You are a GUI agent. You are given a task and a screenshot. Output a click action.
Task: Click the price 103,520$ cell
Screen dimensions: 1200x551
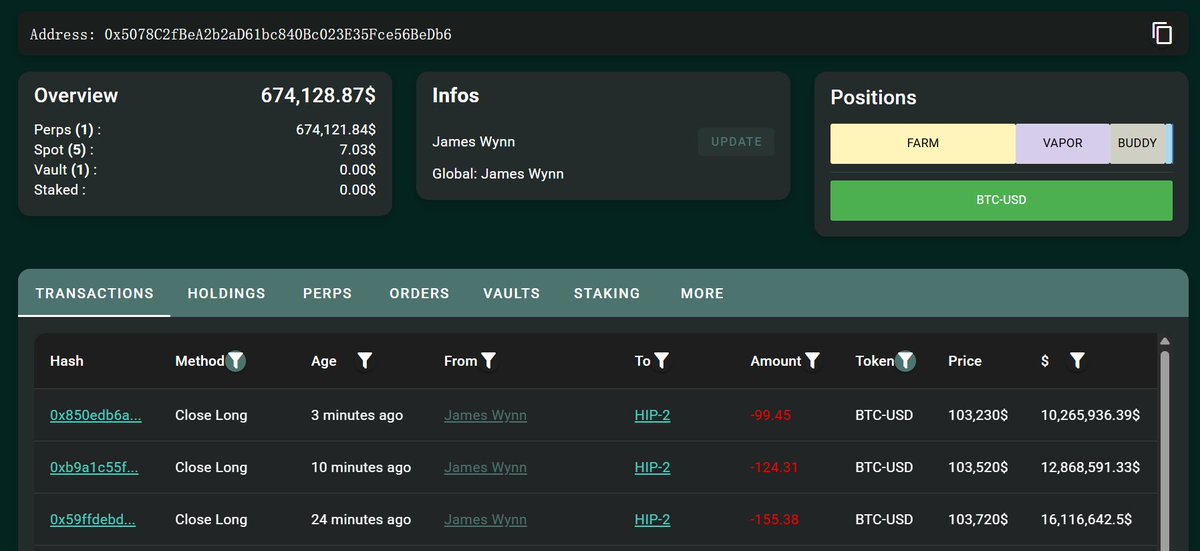pyautogui.click(x=977, y=467)
